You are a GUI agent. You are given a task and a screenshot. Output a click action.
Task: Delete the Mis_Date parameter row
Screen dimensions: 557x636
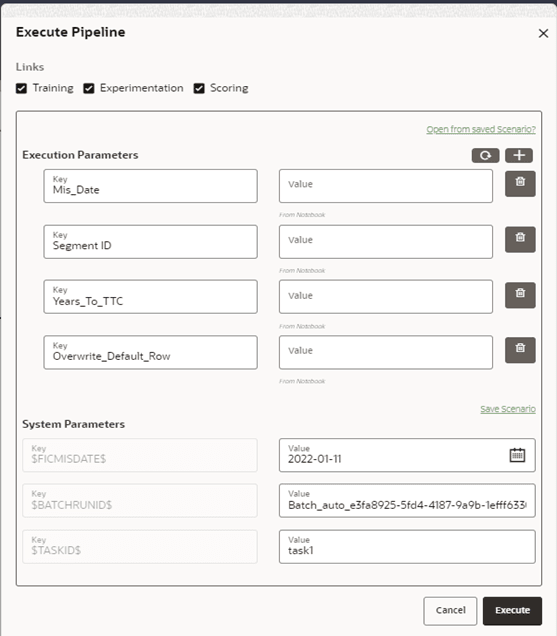coord(520,184)
